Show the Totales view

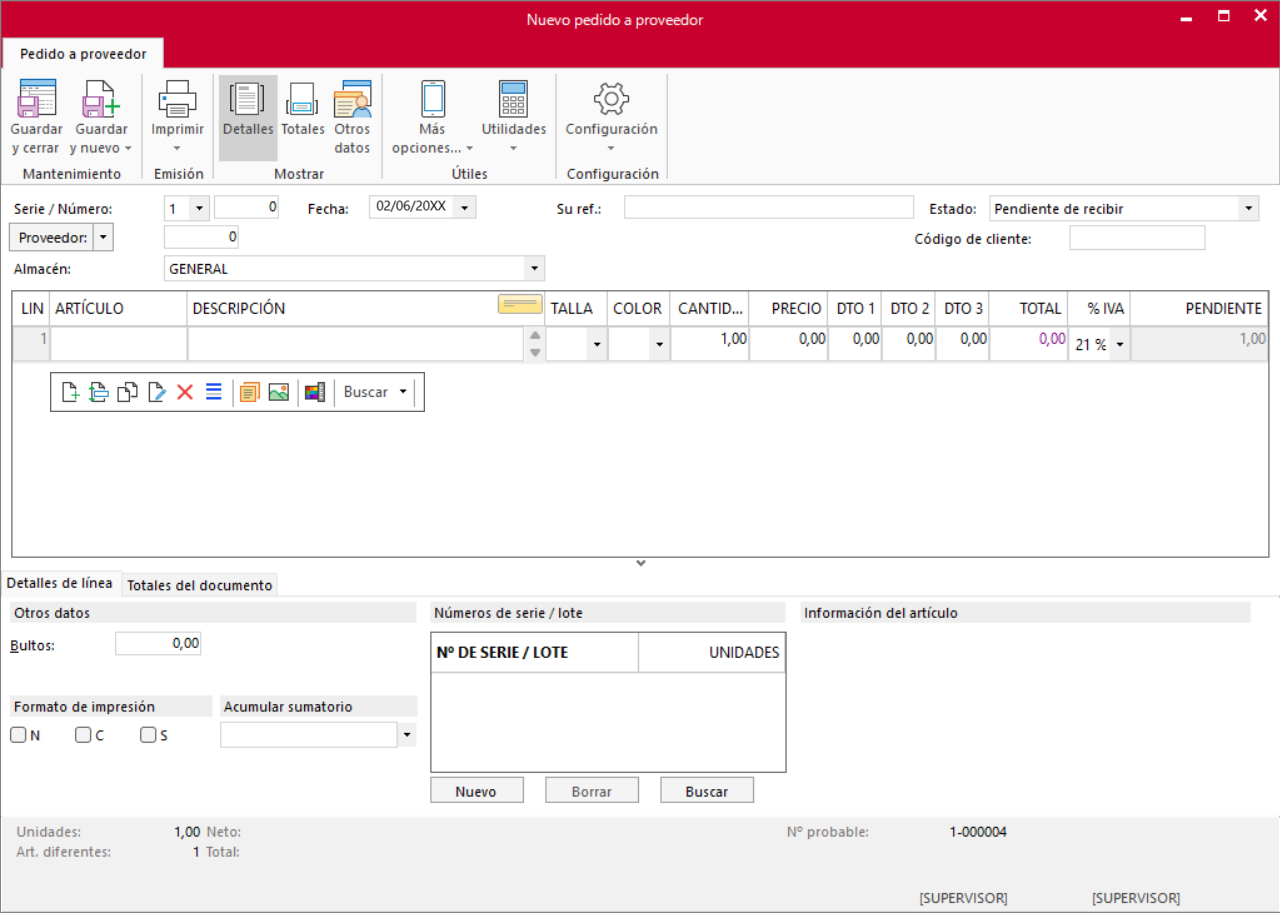coord(302,110)
